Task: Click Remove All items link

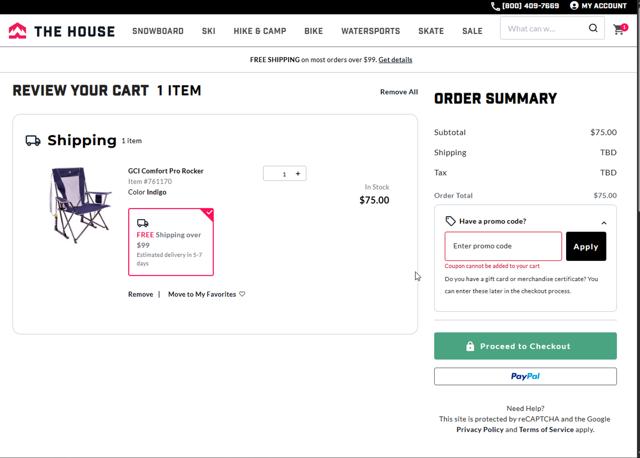Action: [x=399, y=92]
